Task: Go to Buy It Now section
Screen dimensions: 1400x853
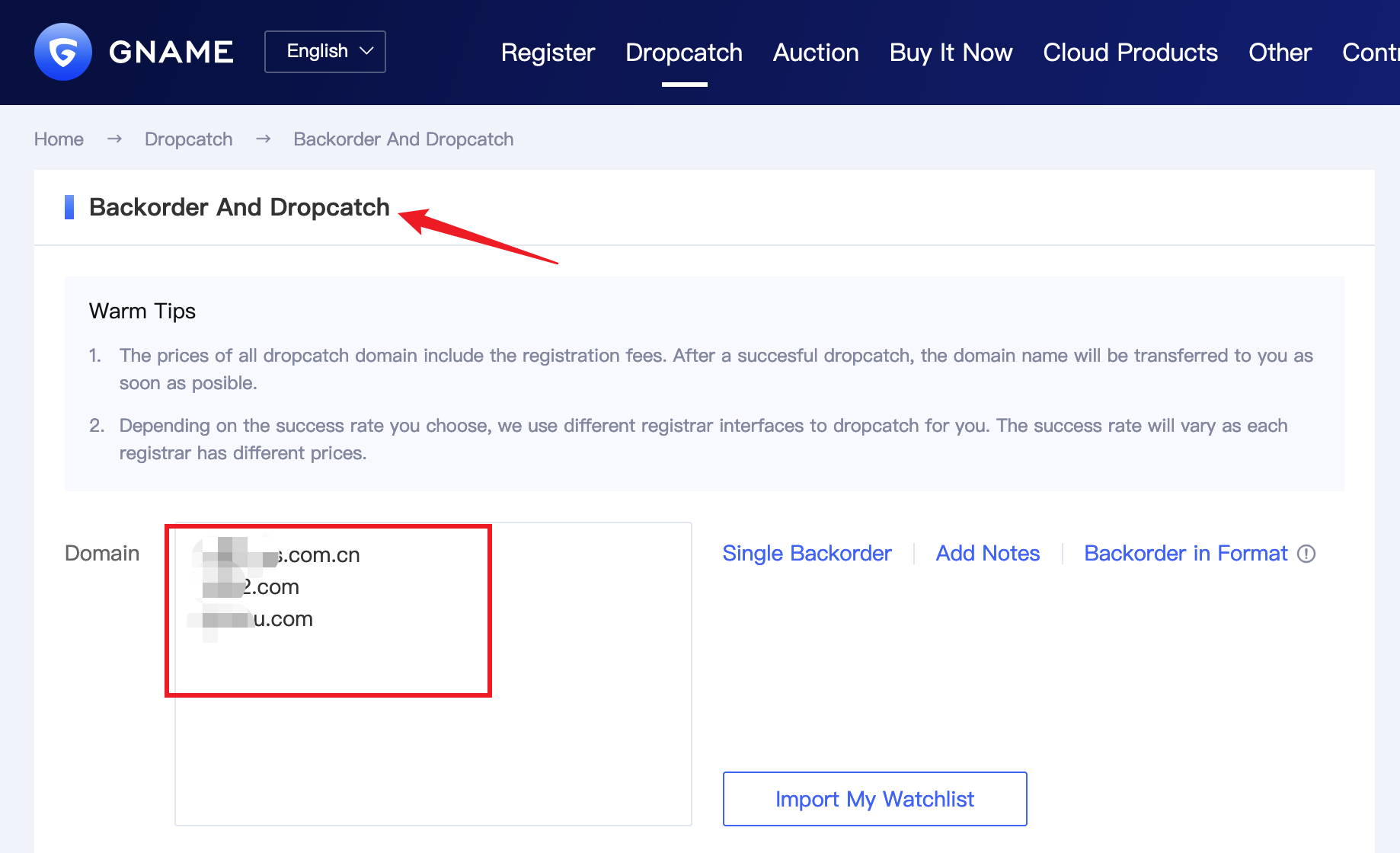Action: [951, 53]
